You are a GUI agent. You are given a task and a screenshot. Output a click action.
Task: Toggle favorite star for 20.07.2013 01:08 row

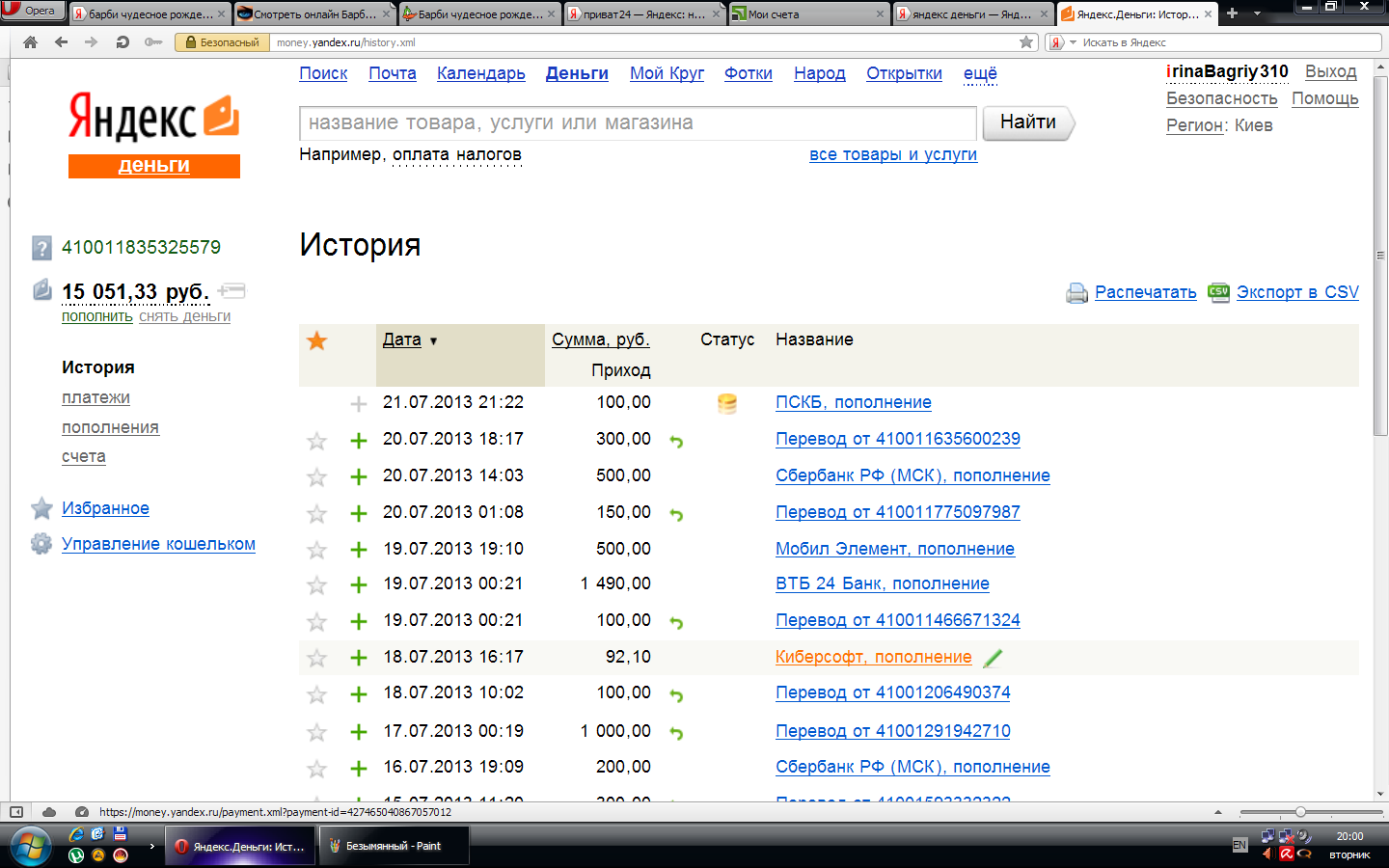[316, 514]
